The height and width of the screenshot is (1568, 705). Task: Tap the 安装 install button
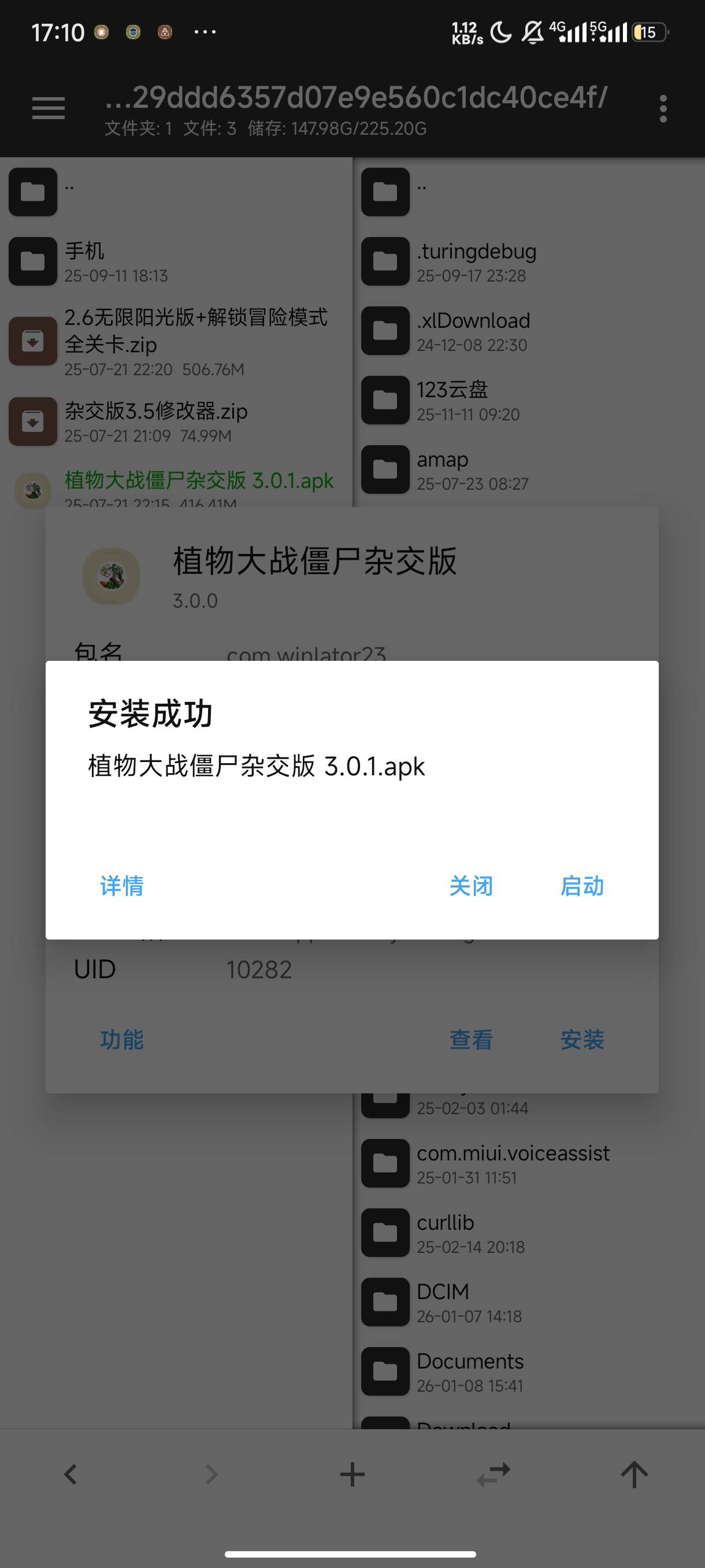pos(582,1040)
